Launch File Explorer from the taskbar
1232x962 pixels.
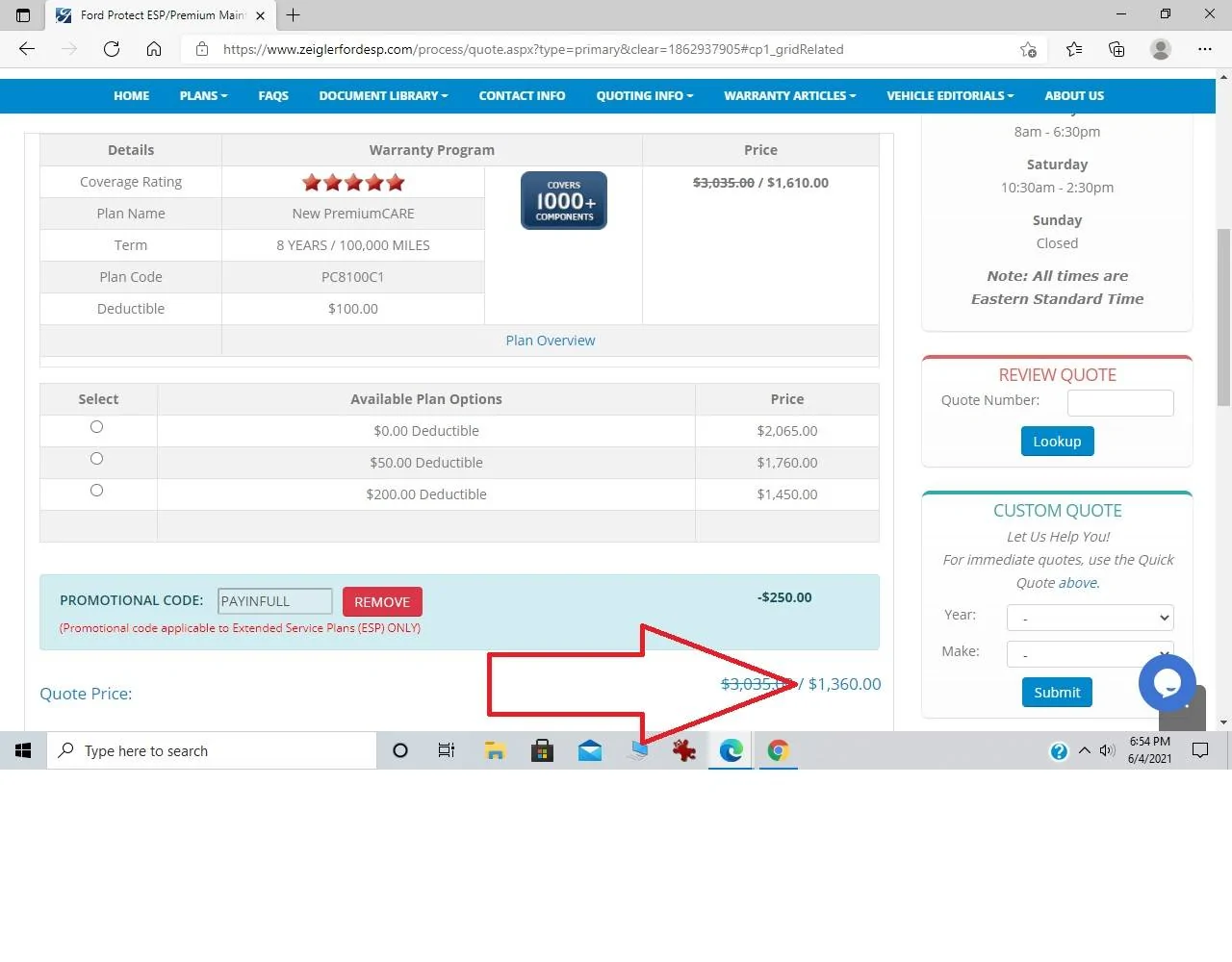[x=495, y=750]
